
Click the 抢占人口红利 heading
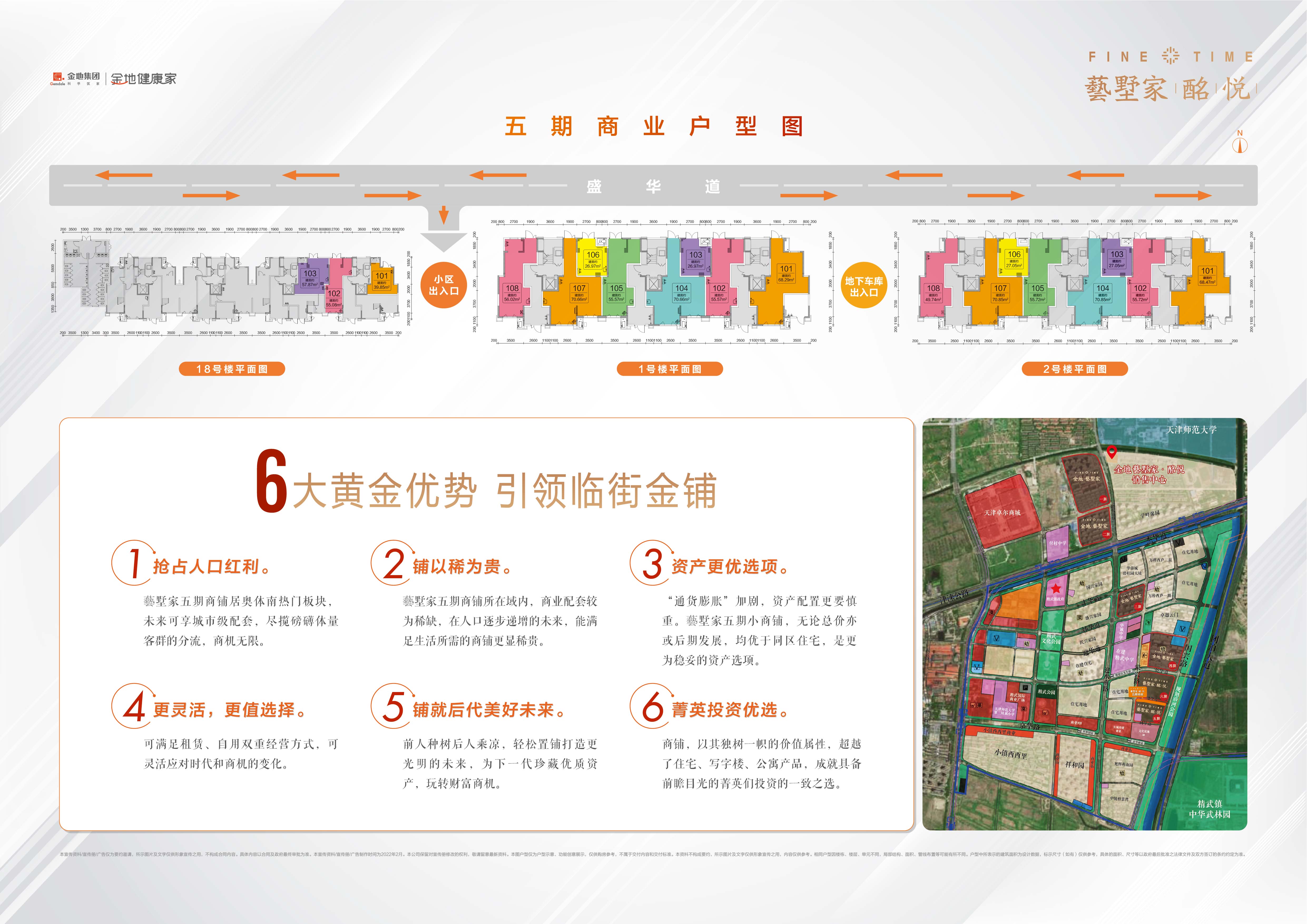pos(212,566)
